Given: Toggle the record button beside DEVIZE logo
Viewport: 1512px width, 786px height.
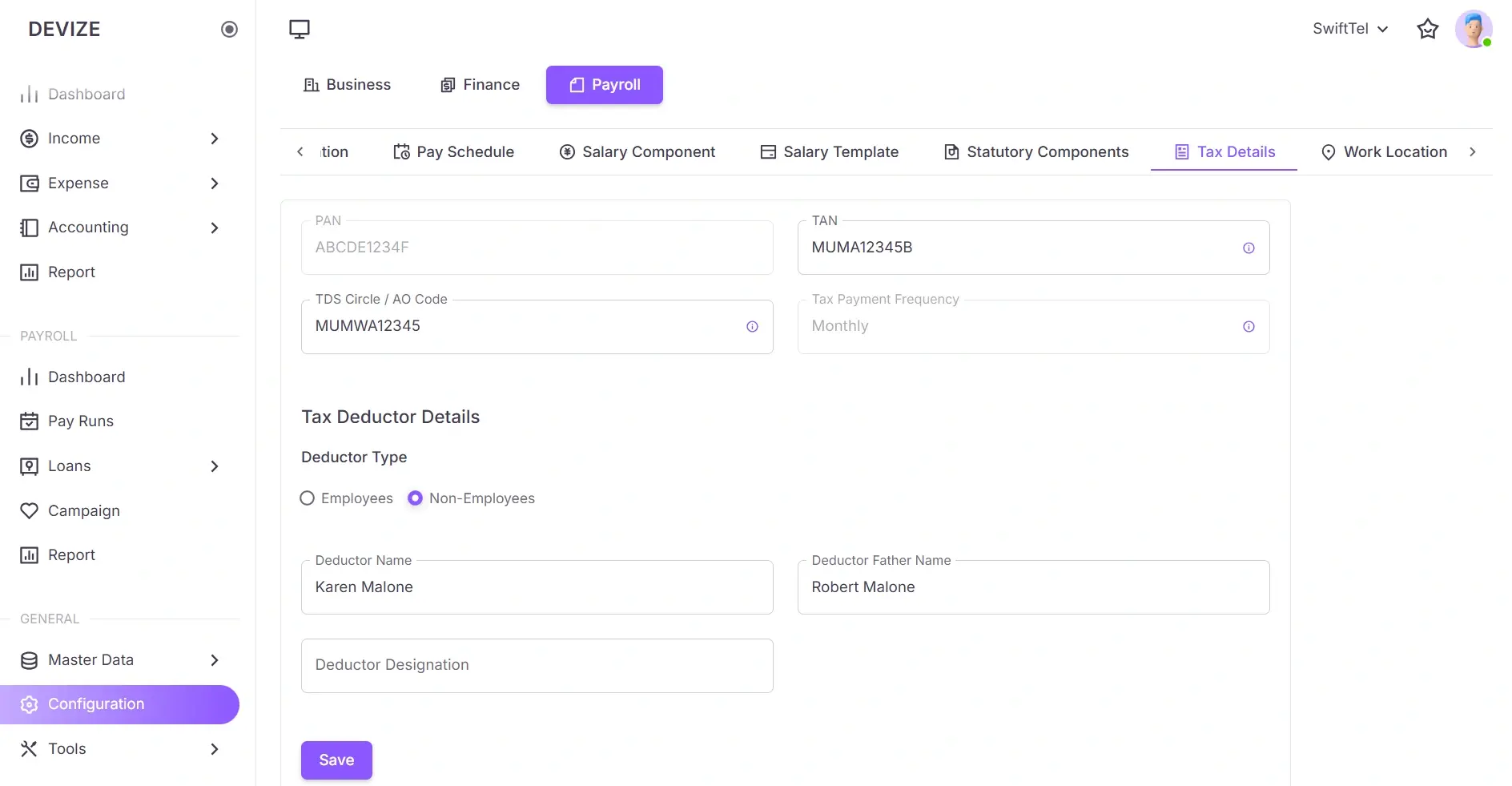Looking at the screenshot, I should [x=229, y=29].
